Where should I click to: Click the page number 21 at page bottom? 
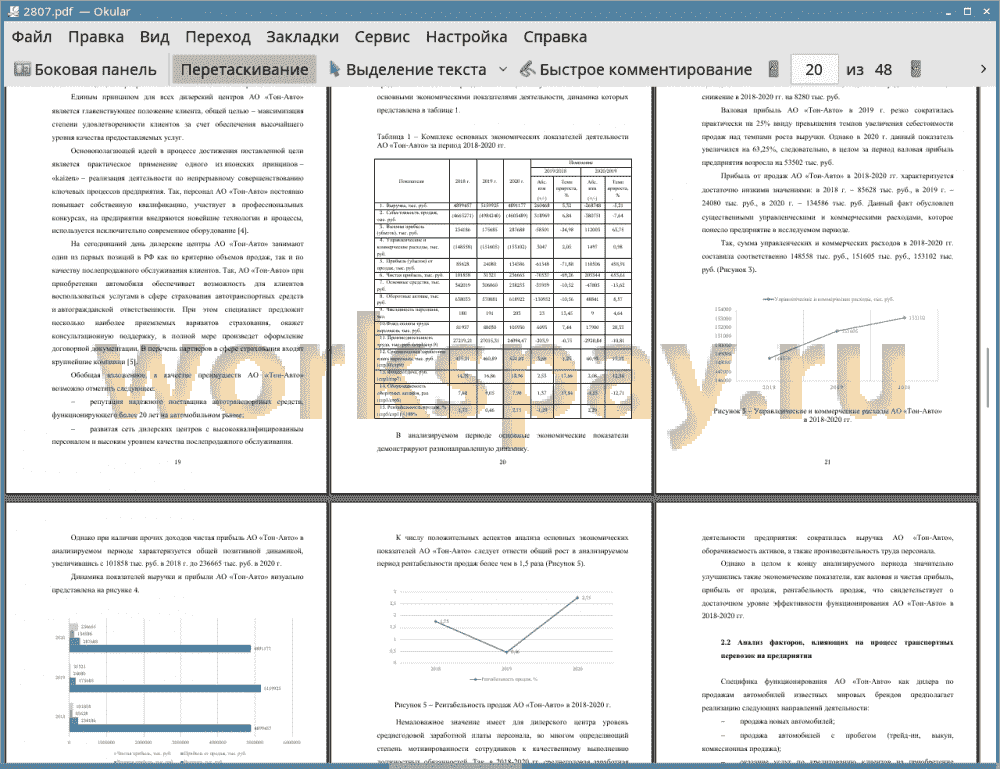[827, 462]
